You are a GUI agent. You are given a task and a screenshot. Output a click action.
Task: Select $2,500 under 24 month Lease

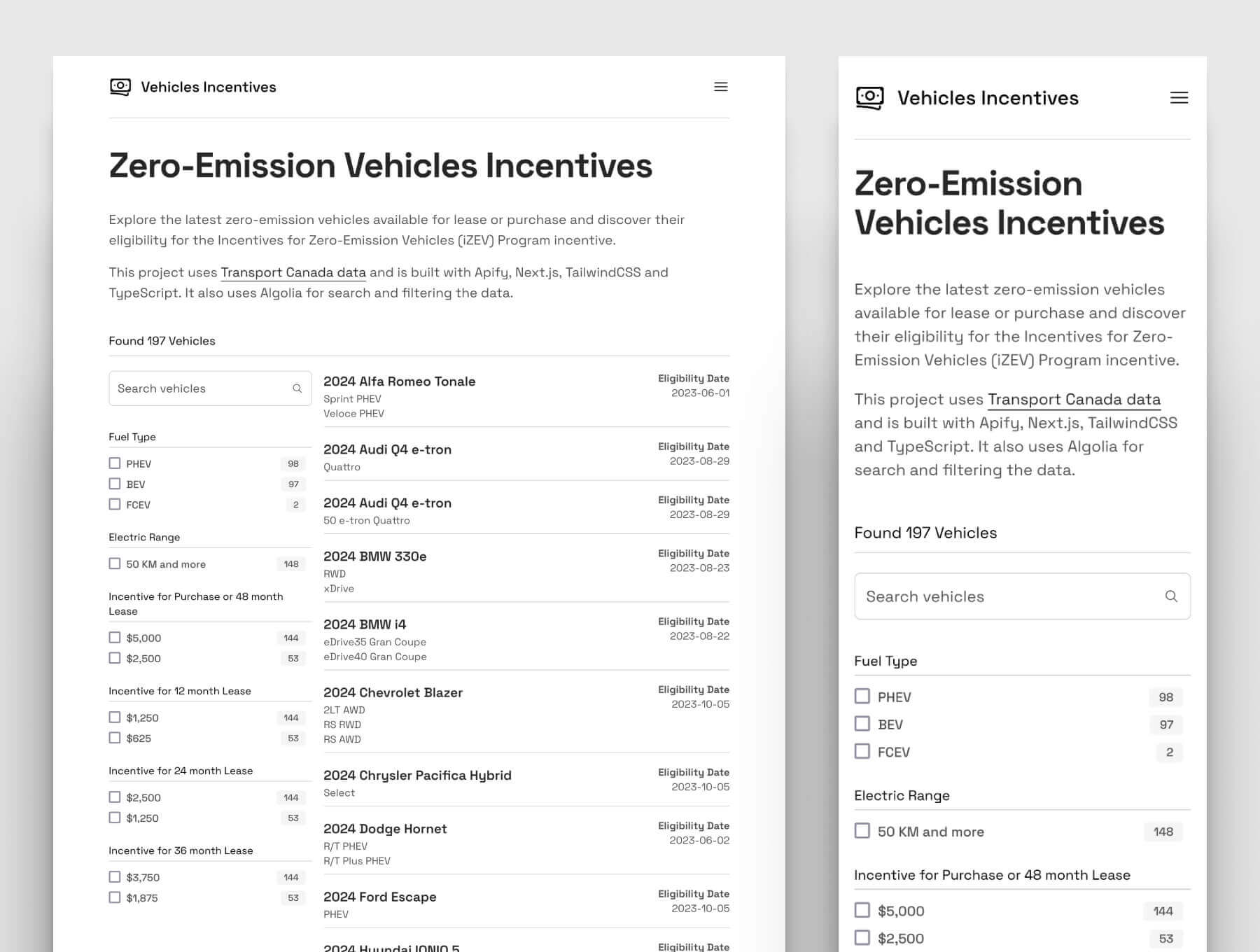115,797
